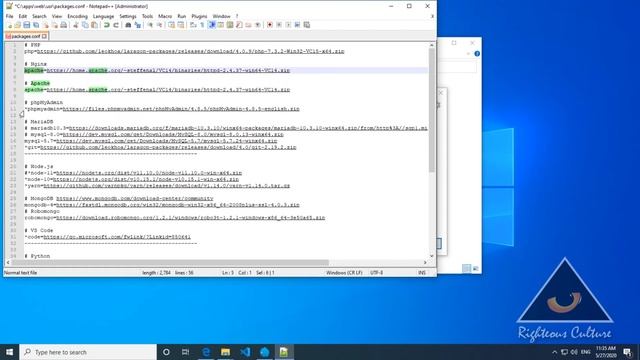Click the Close All toolbar icon
640x360 pixels.
(x=54, y=25)
